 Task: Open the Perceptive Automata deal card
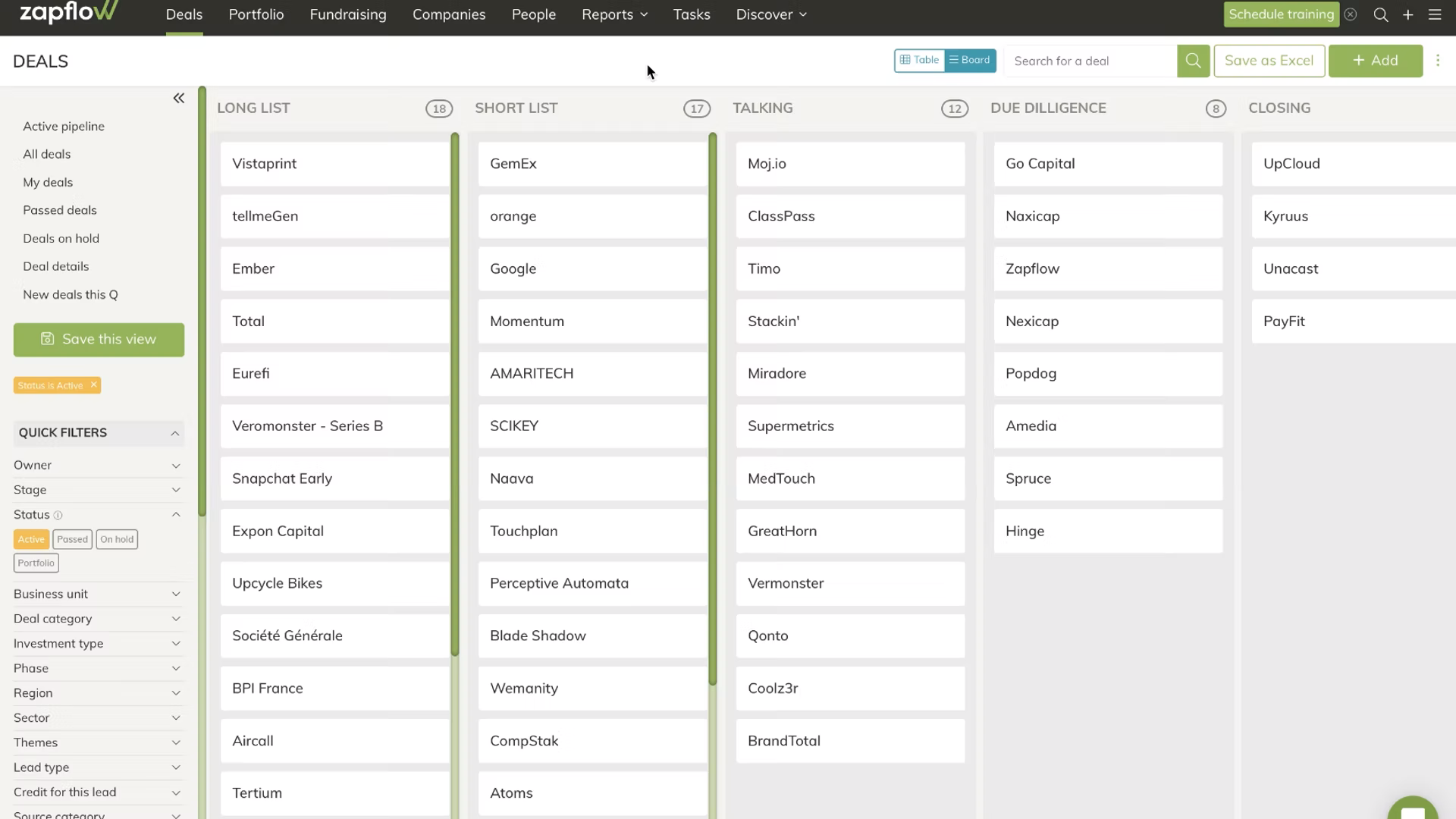[x=592, y=583]
